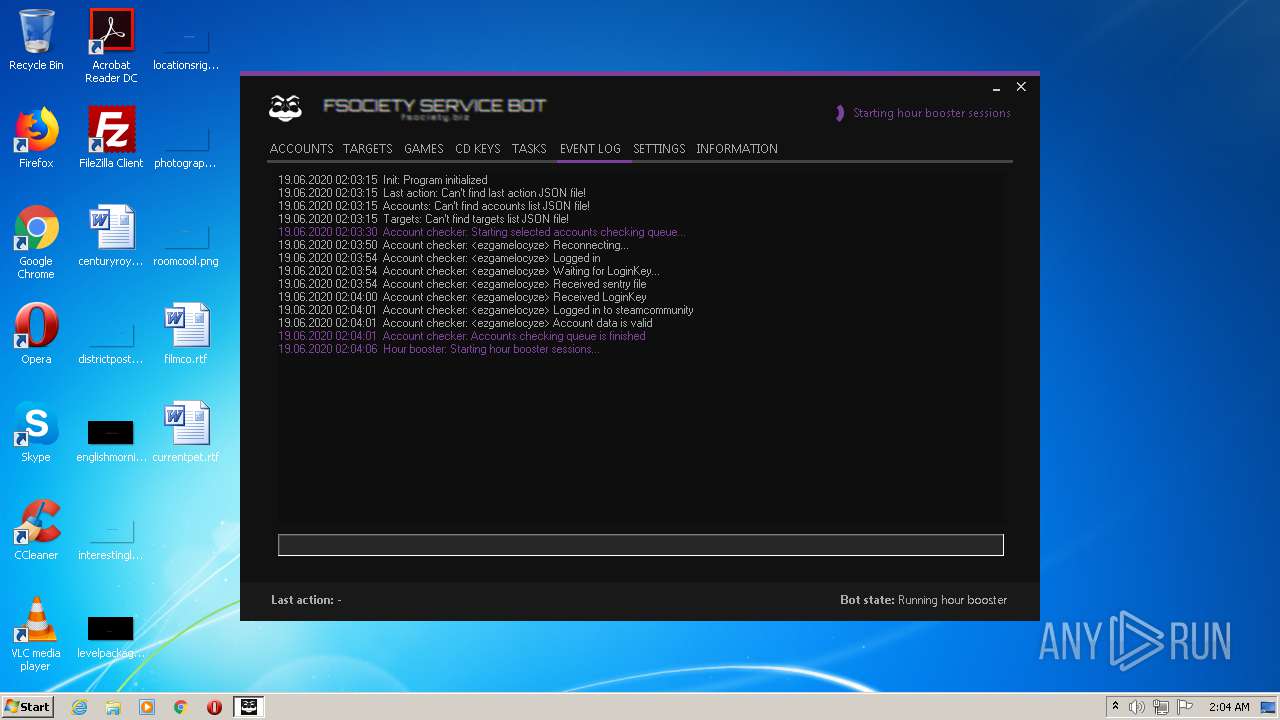The image size is (1280, 720).
Task: Click 'Starting selected accounts checking queue' log line
Action: (482, 232)
